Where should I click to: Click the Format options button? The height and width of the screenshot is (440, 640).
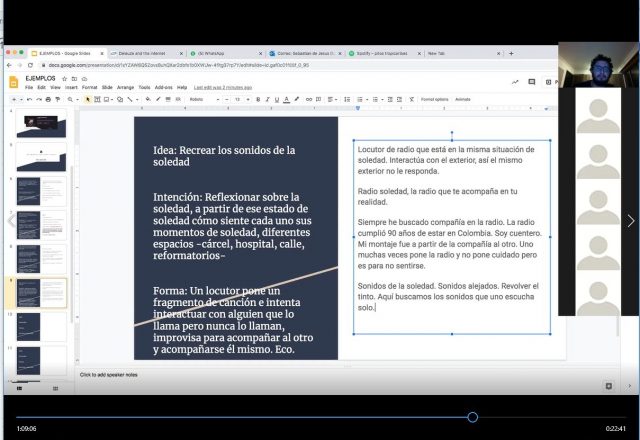[x=434, y=100]
